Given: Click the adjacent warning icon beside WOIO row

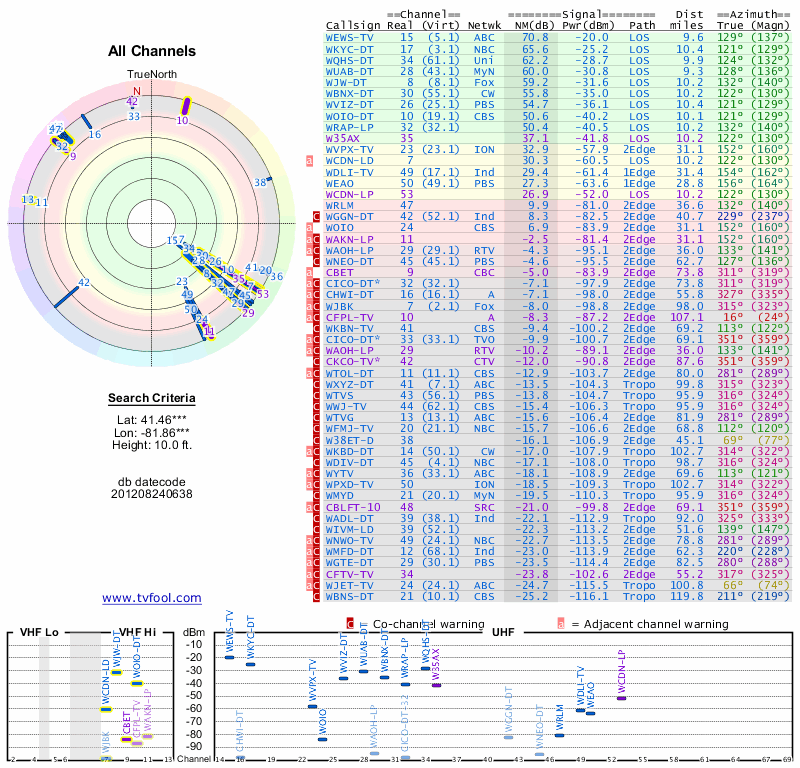Looking at the screenshot, I should coord(309,228).
